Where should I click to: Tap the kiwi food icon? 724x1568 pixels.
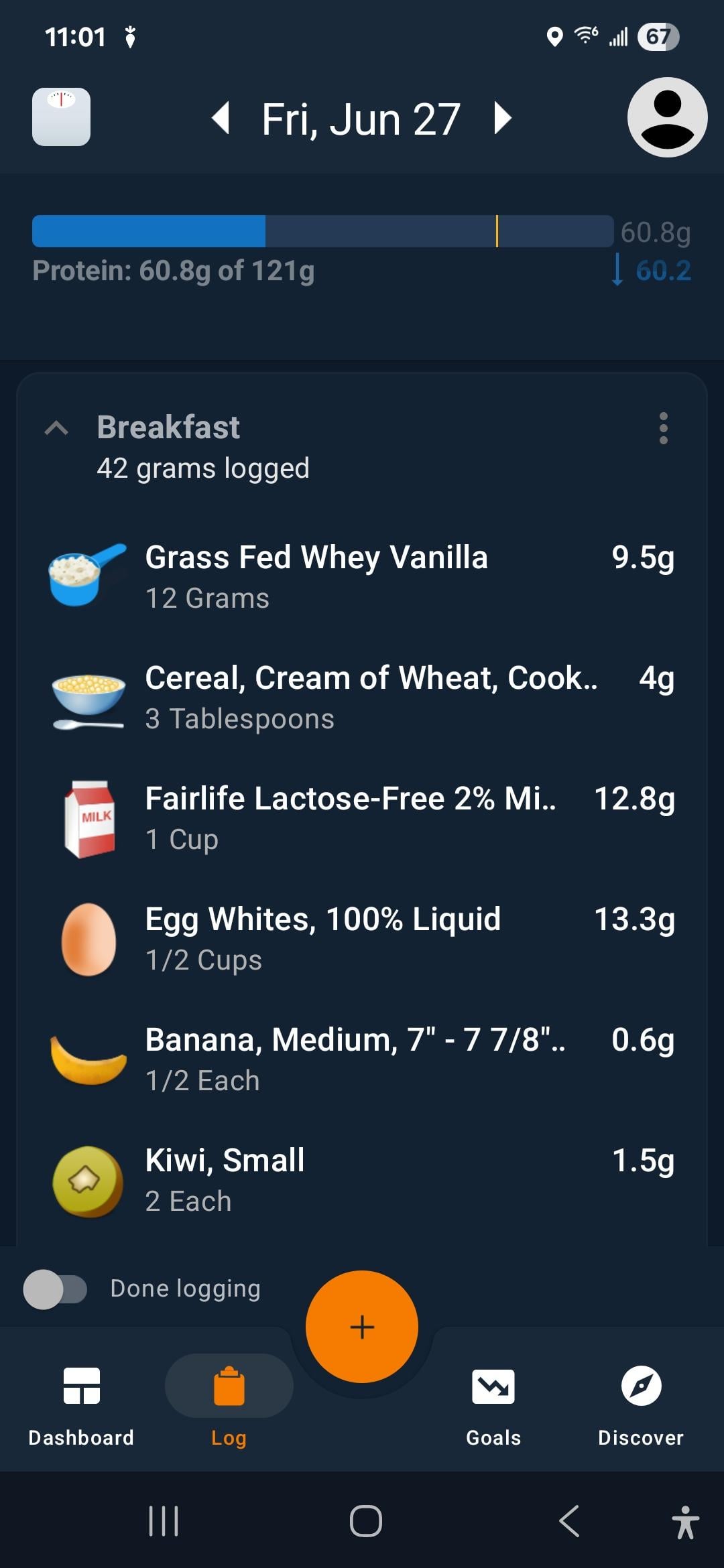click(88, 1181)
